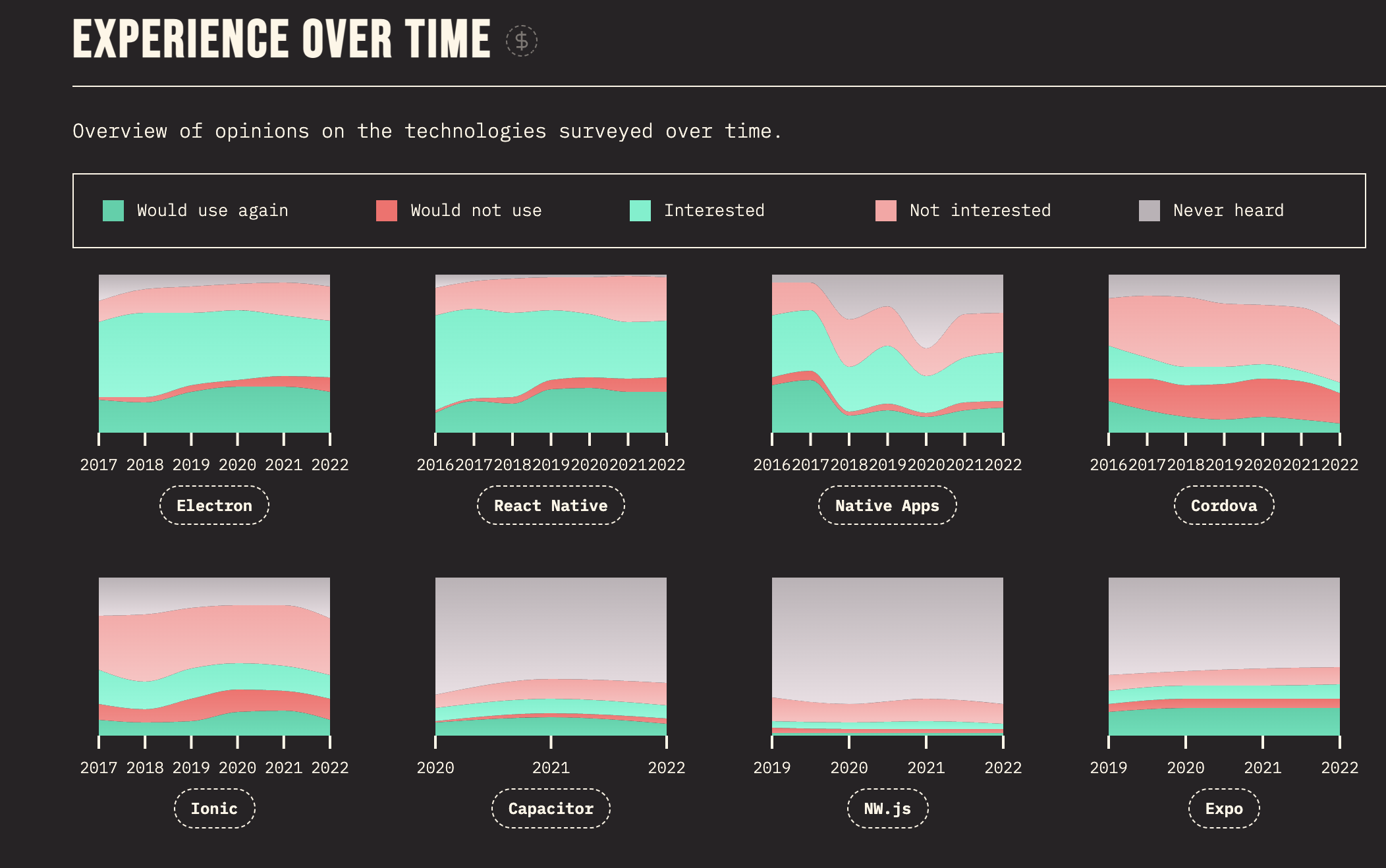Click the React Native area chart
Image resolution: width=1386 pixels, height=868 pixels.
point(551,354)
